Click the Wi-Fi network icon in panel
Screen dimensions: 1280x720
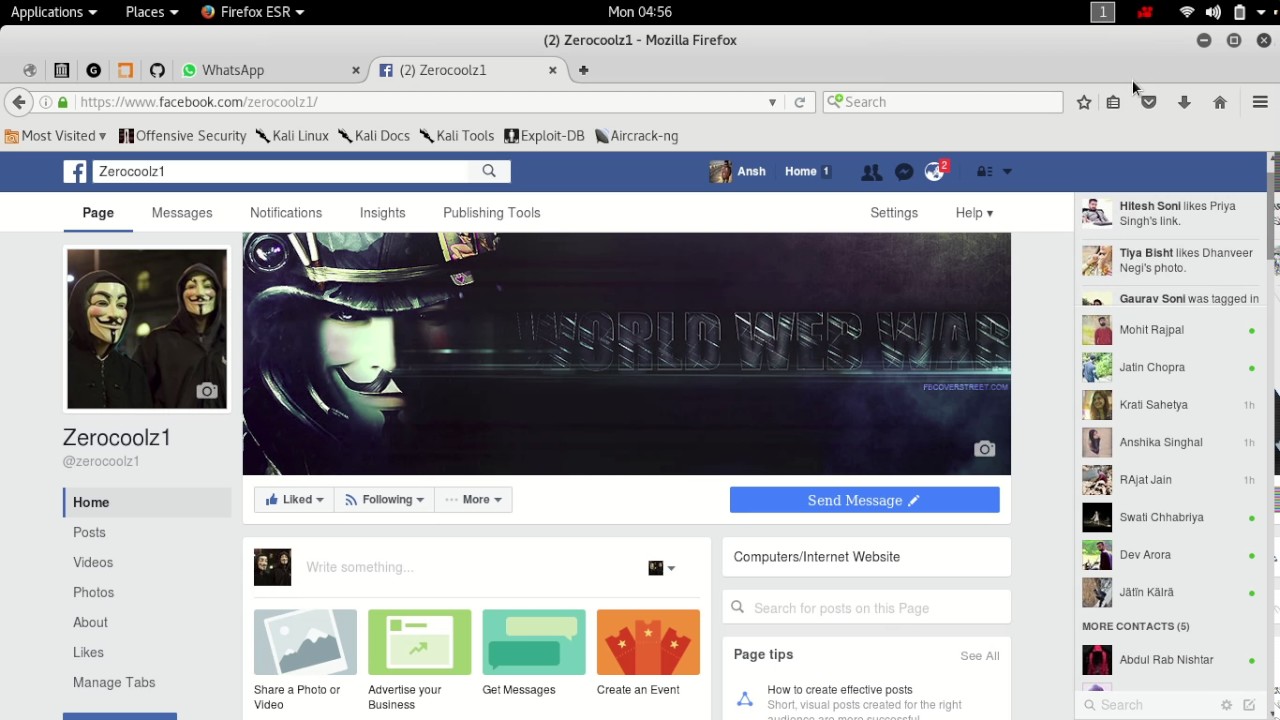(1187, 12)
